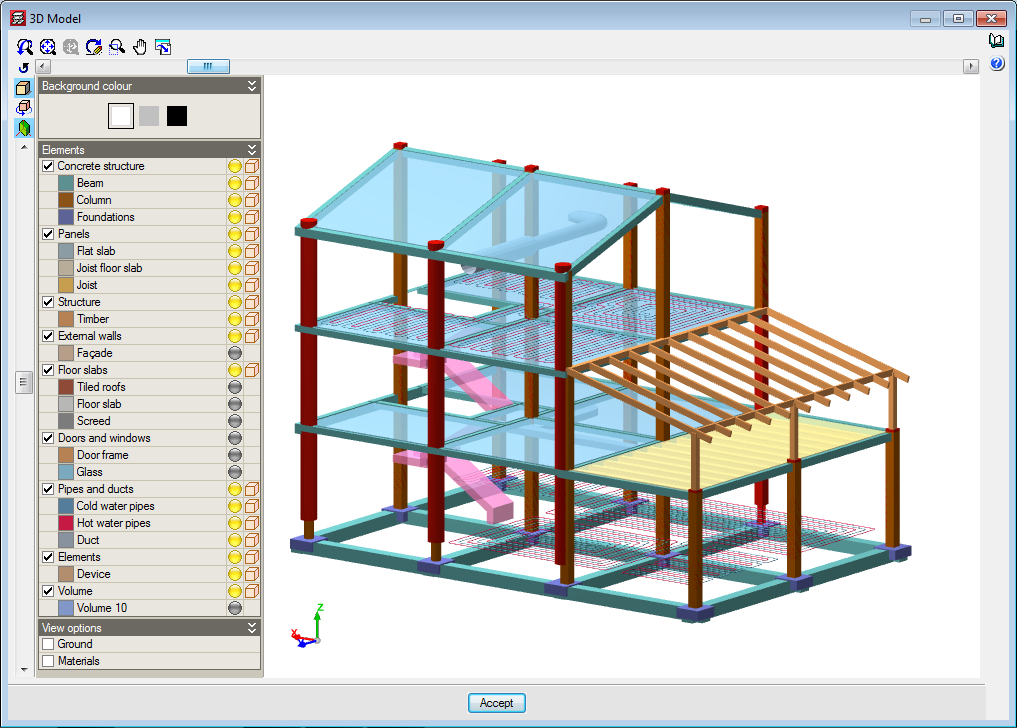1017x728 pixels.
Task: Click the yellow visibility bulb for Beam
Action: click(235, 183)
